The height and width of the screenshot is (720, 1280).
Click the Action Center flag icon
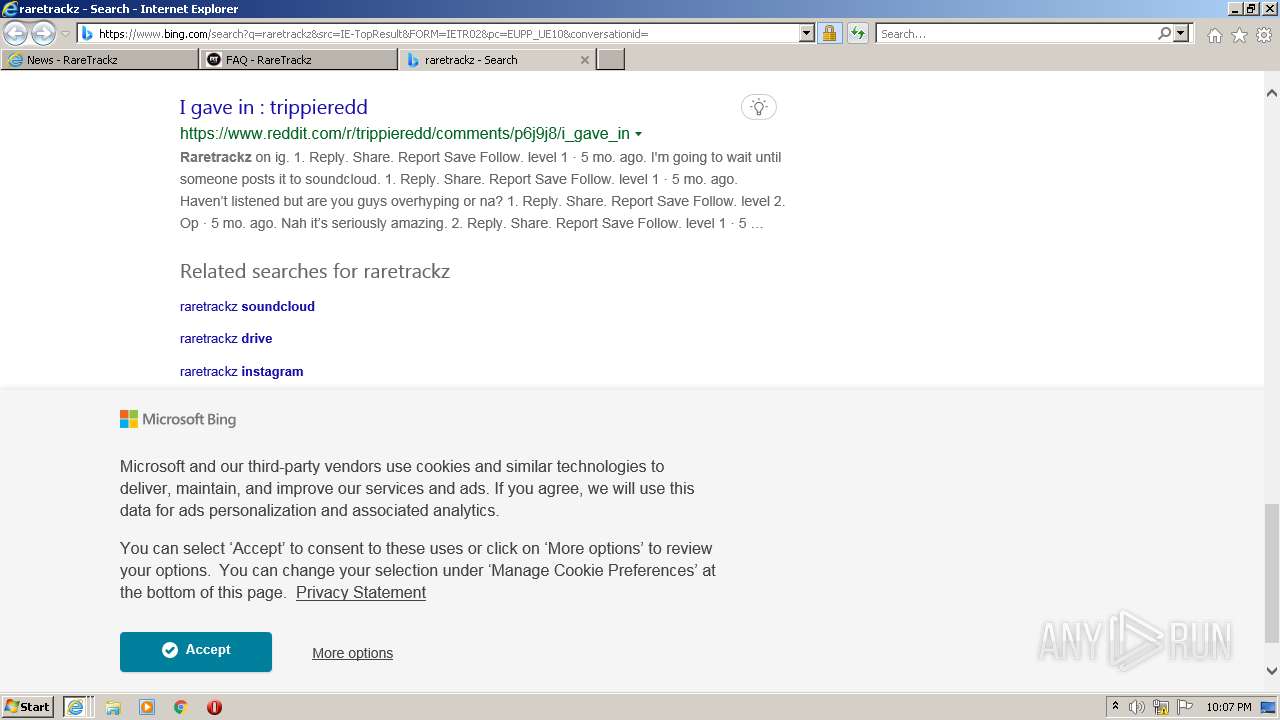point(1185,707)
